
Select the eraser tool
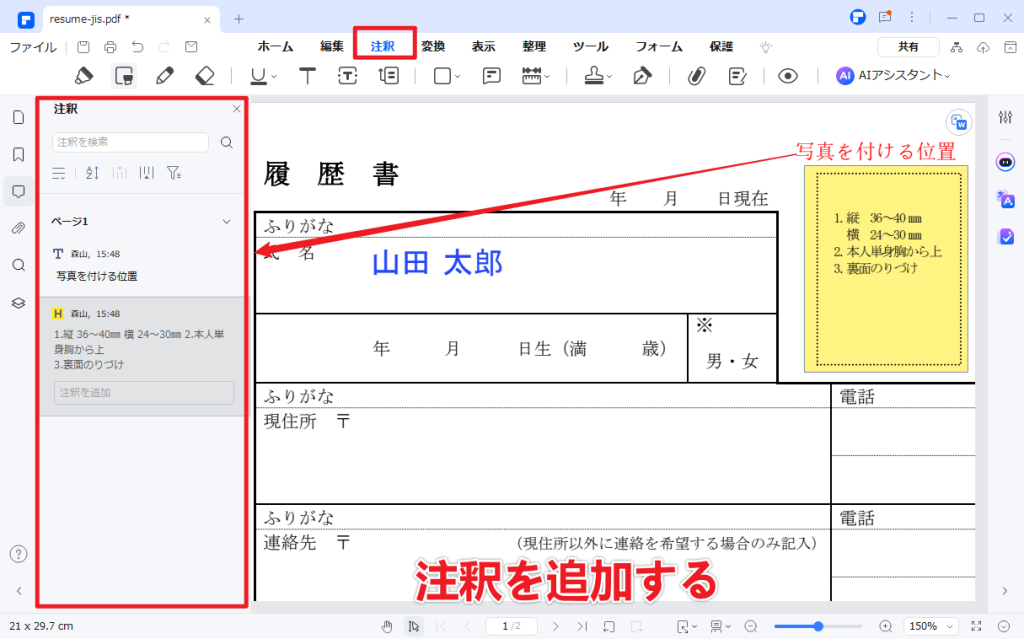(x=205, y=75)
